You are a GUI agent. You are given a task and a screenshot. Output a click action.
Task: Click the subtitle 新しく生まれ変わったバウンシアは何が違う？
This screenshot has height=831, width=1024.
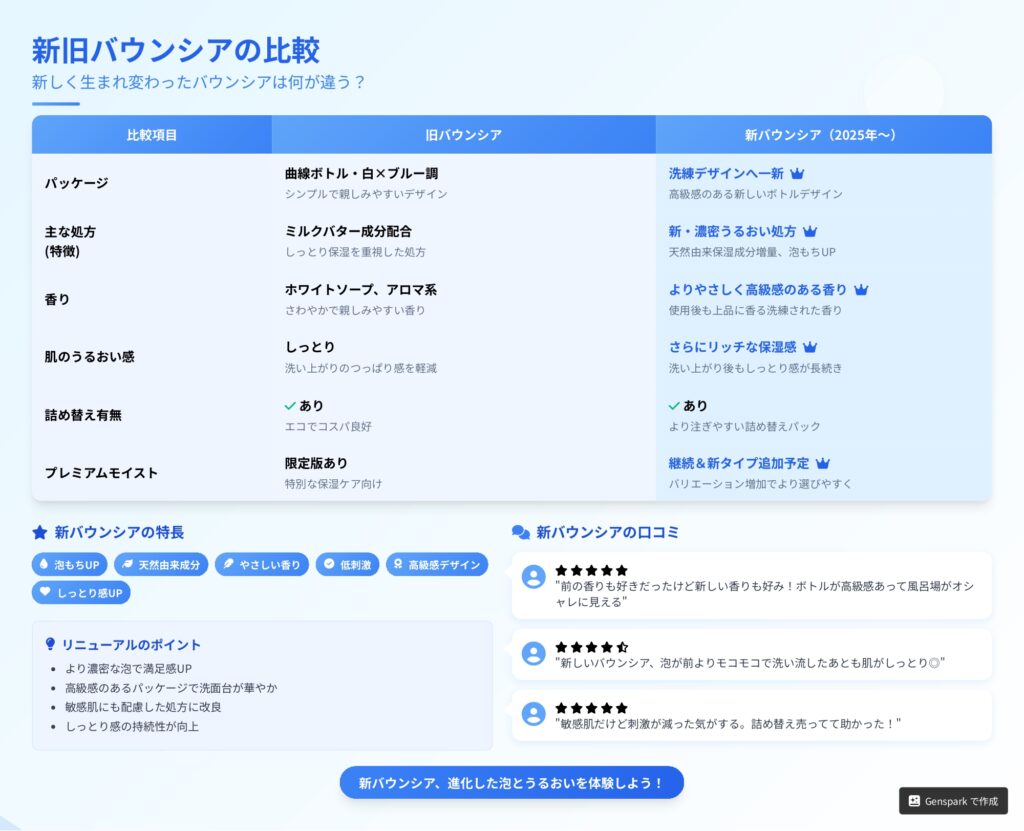point(199,82)
